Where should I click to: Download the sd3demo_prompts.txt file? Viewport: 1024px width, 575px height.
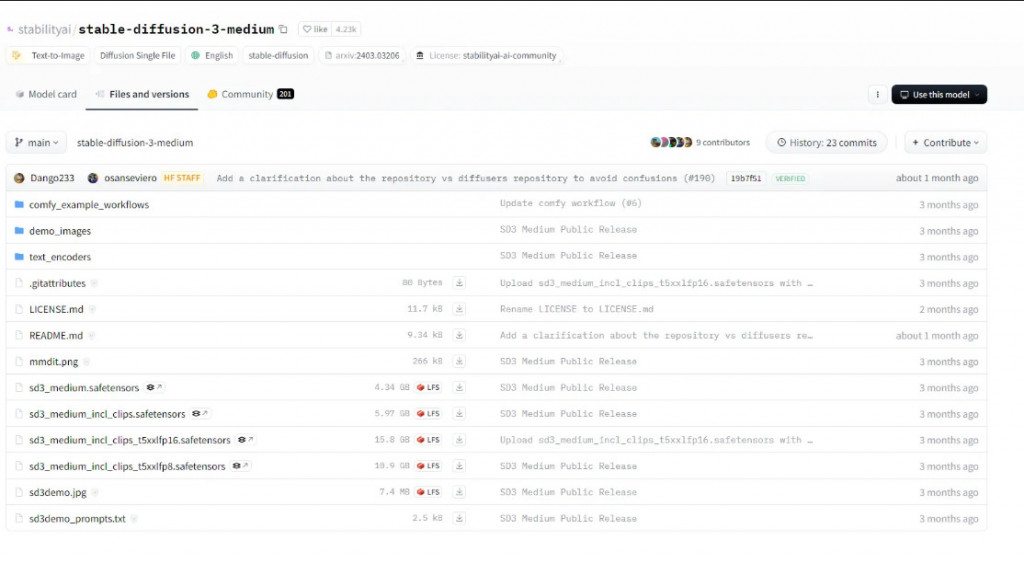click(459, 518)
